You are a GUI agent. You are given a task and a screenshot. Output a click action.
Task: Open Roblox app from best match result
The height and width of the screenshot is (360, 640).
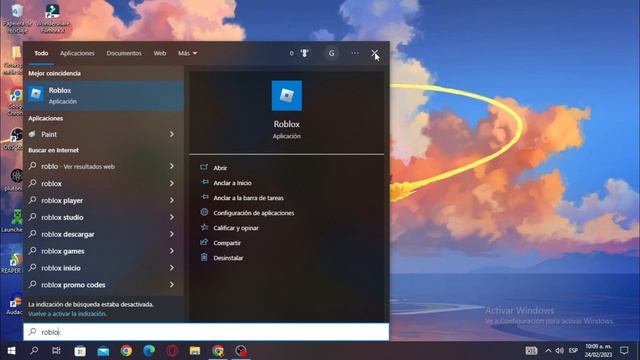(x=104, y=96)
